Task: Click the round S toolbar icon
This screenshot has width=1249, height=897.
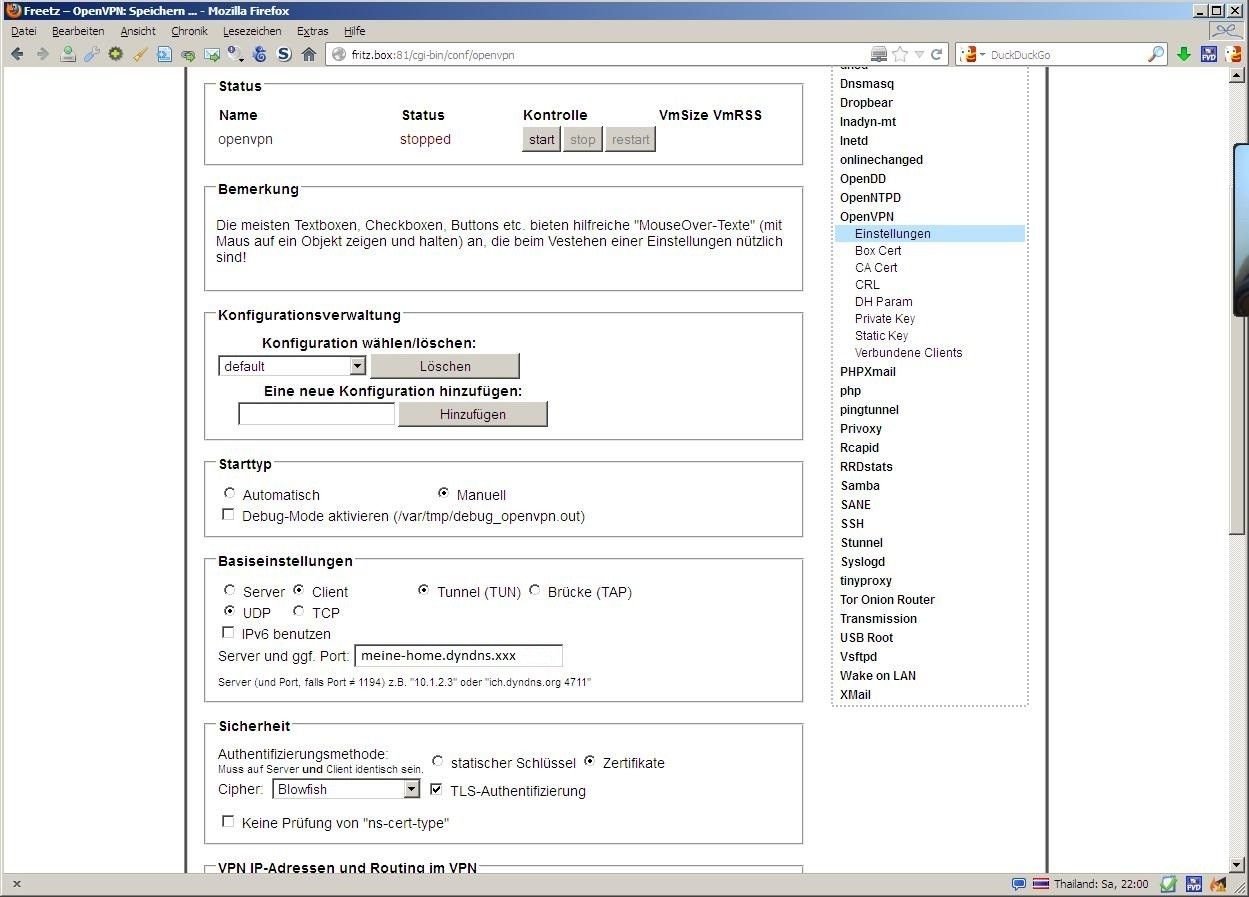Action: click(284, 54)
